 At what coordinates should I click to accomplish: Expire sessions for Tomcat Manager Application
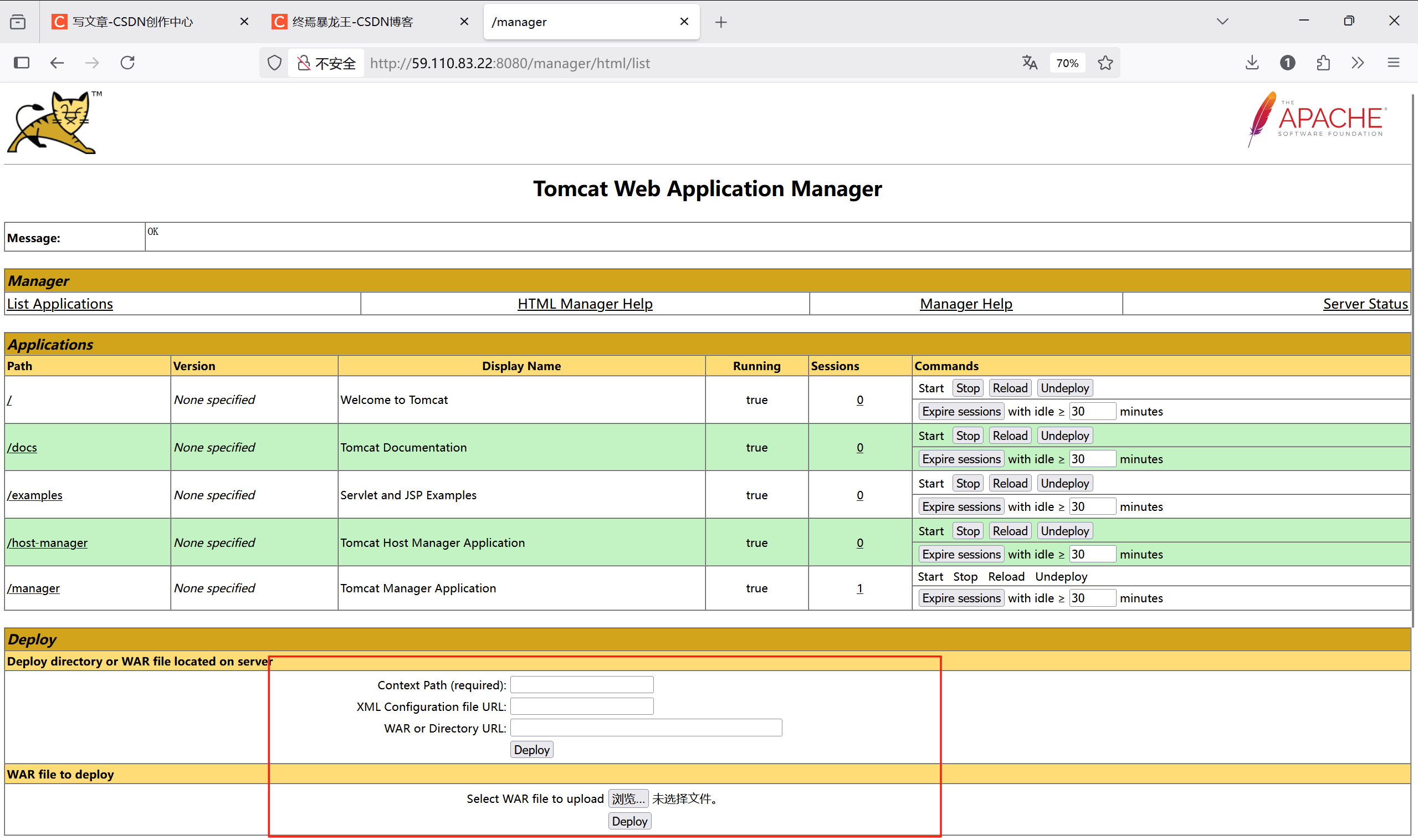click(961, 598)
